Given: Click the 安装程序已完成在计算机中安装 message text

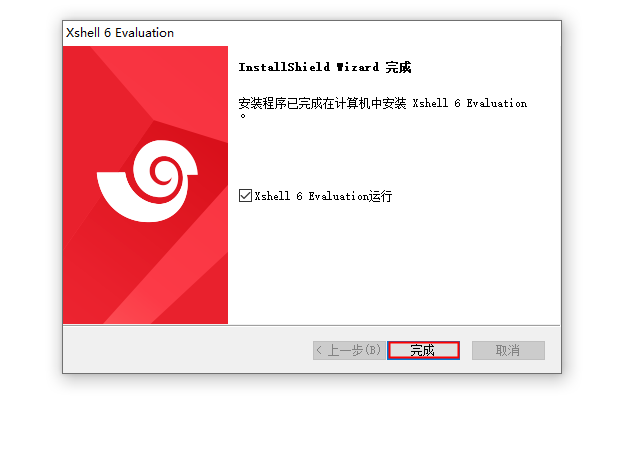Looking at the screenshot, I should click(322, 104).
